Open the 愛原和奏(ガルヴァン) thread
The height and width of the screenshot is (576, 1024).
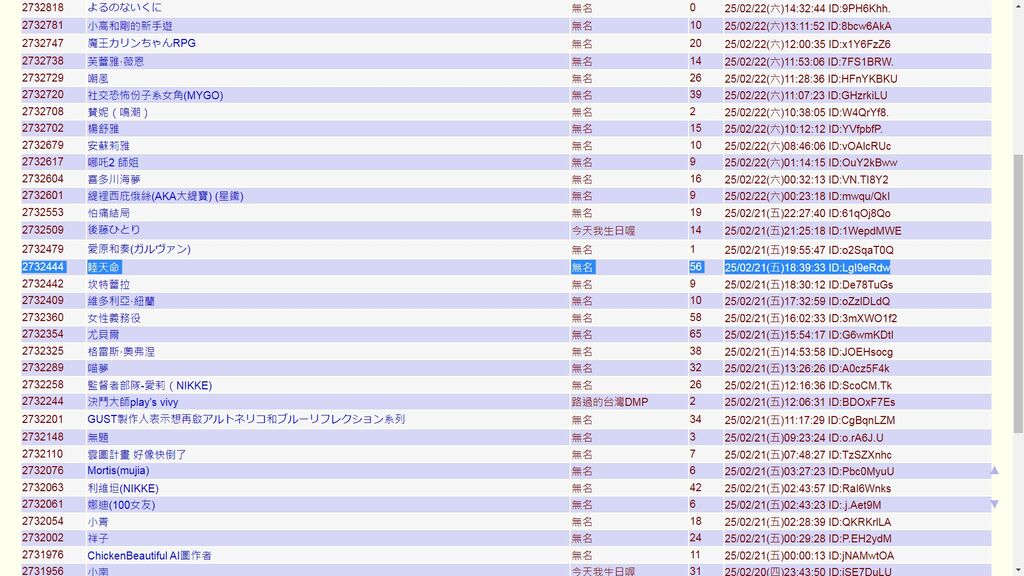[138, 249]
